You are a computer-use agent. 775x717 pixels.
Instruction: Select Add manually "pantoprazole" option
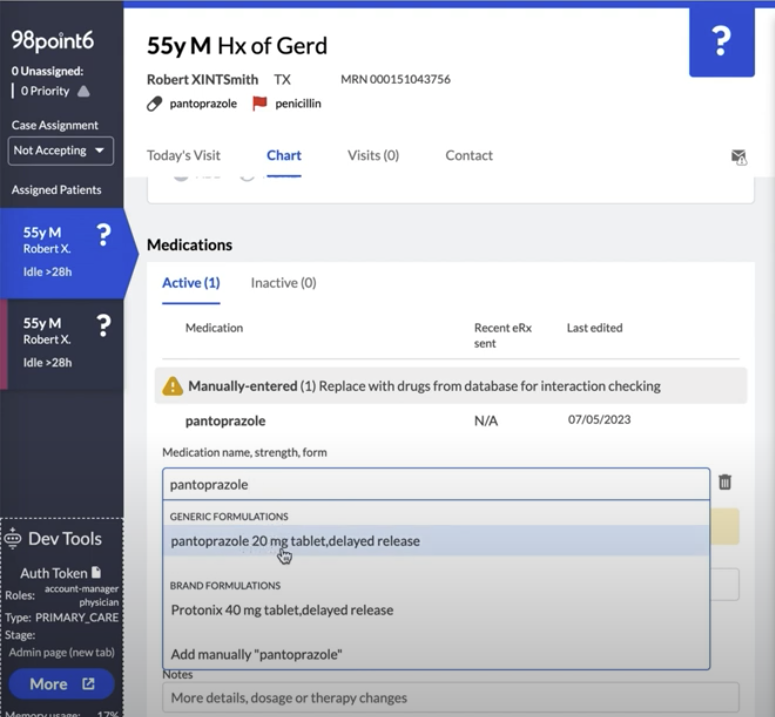coord(436,654)
